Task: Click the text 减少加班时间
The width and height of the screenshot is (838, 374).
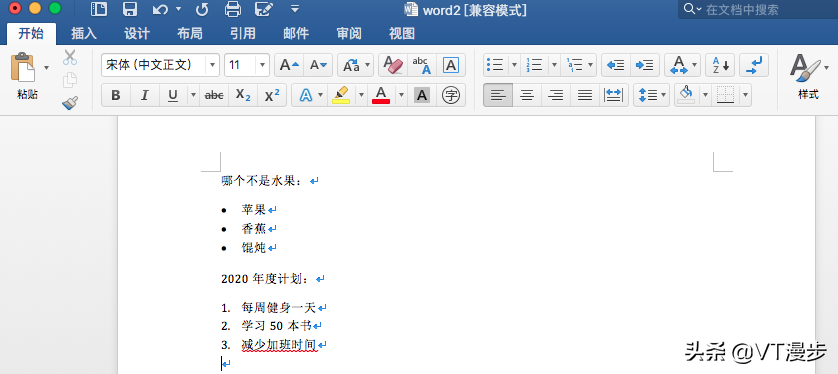Action: coord(279,345)
